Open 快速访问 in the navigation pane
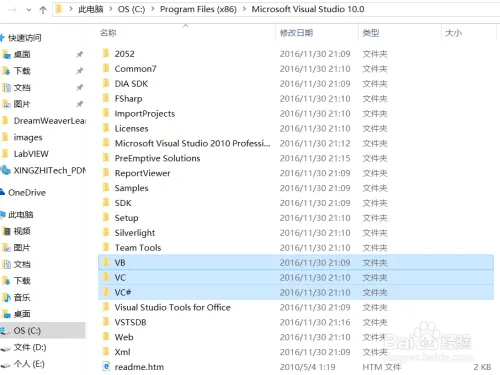The height and width of the screenshot is (375, 500). (x=25, y=38)
